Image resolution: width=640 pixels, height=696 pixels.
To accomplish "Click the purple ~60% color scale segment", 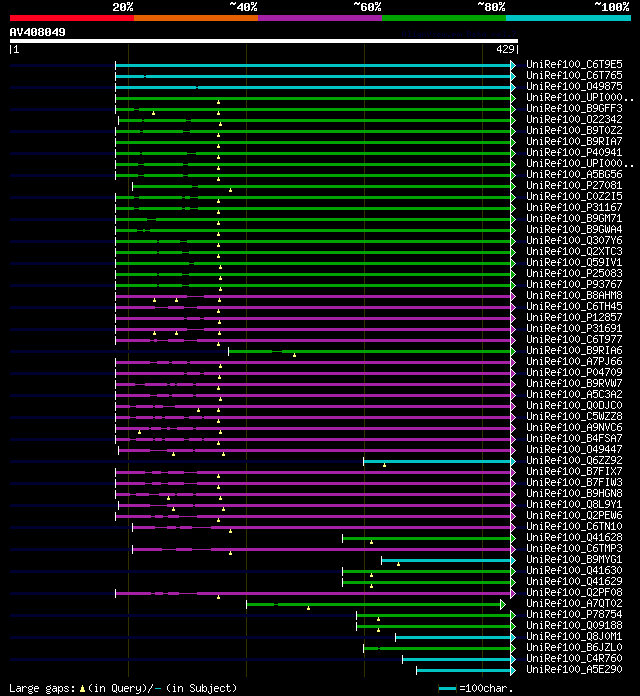I will point(320,18).
